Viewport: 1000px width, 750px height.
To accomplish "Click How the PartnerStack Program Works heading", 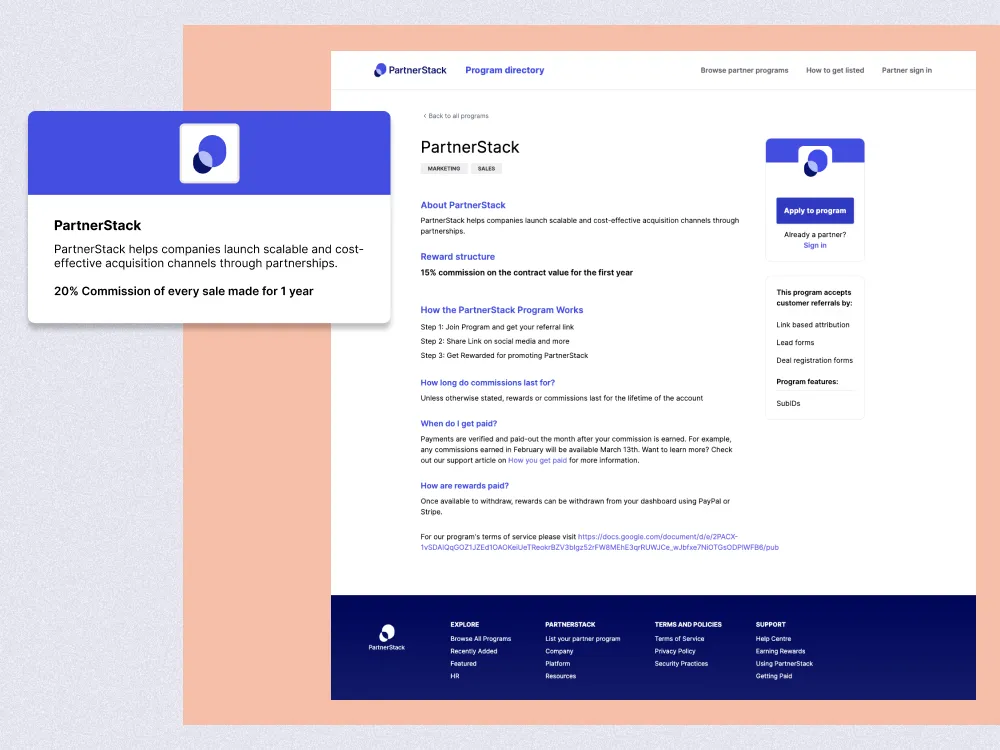I will coord(501,310).
